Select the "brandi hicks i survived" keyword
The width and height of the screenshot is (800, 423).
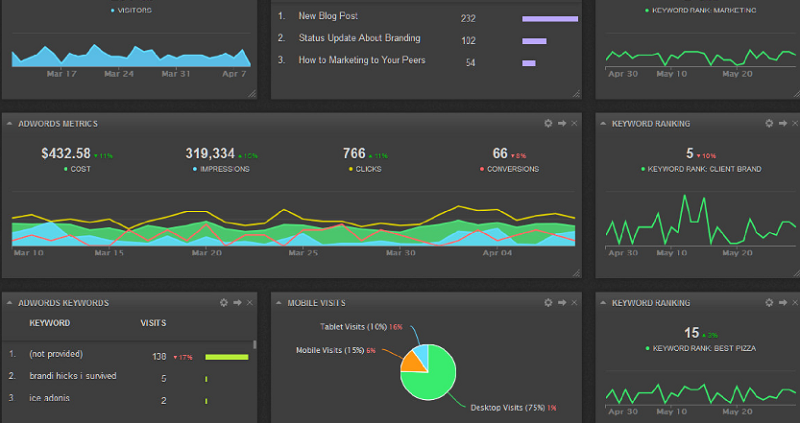coord(73,377)
